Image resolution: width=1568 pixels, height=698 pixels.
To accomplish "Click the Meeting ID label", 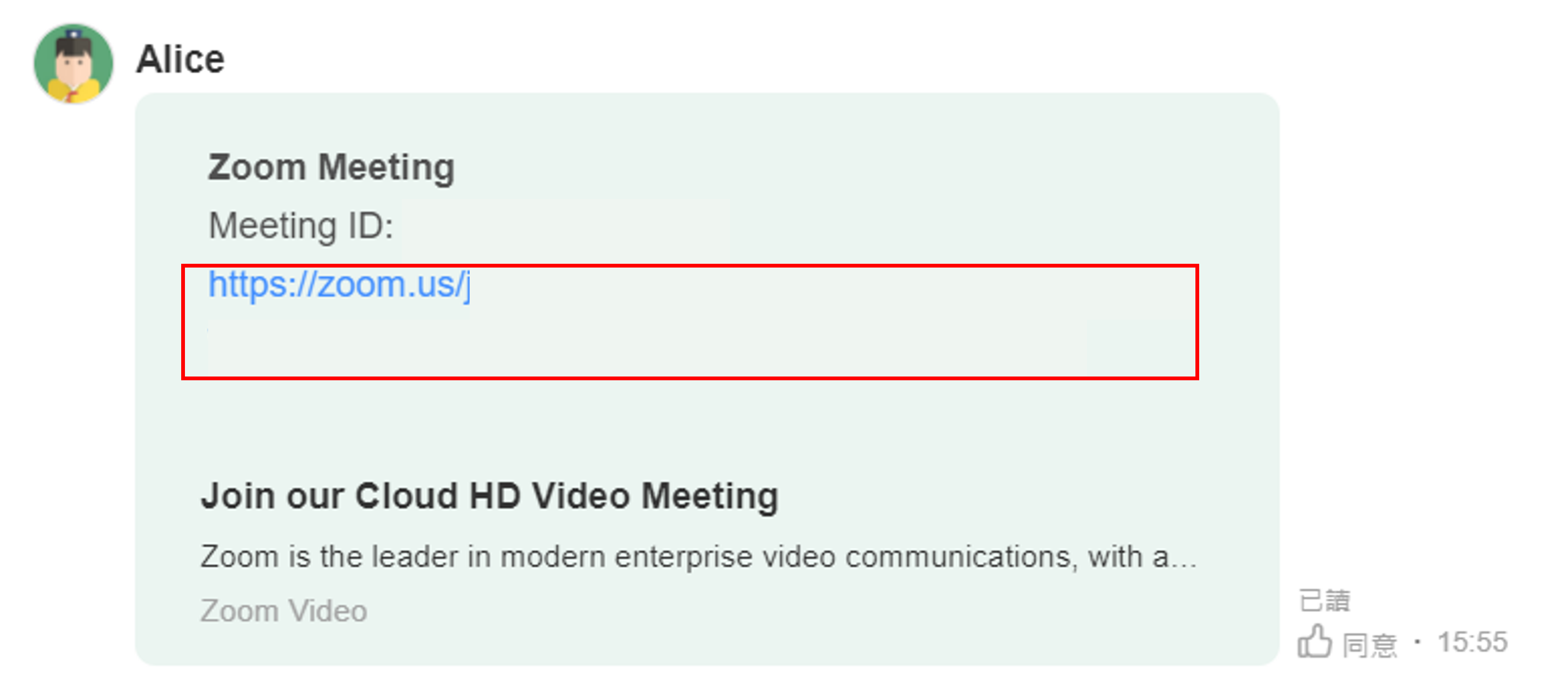I will (301, 226).
